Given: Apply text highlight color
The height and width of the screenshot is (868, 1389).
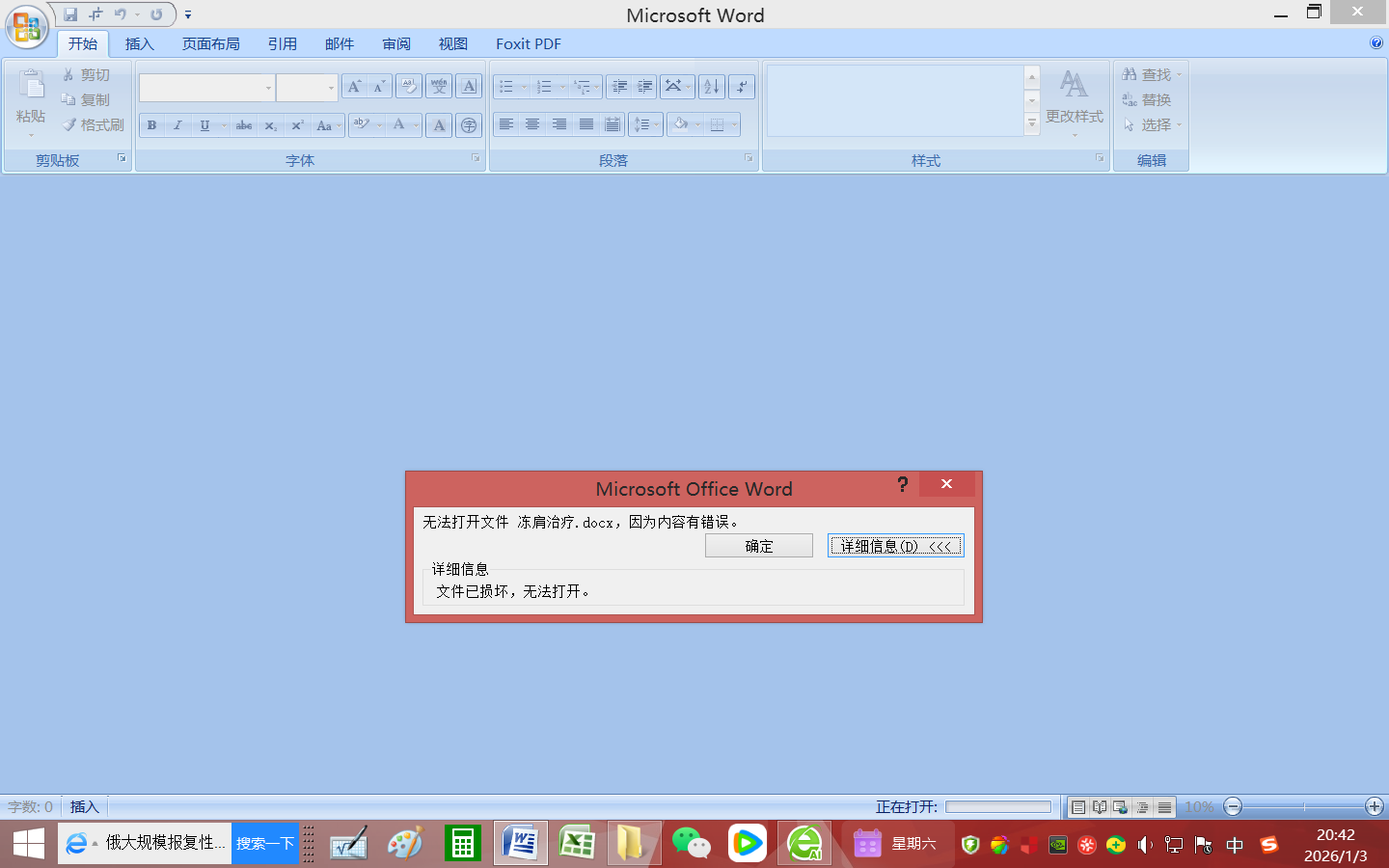Looking at the screenshot, I should (x=362, y=124).
